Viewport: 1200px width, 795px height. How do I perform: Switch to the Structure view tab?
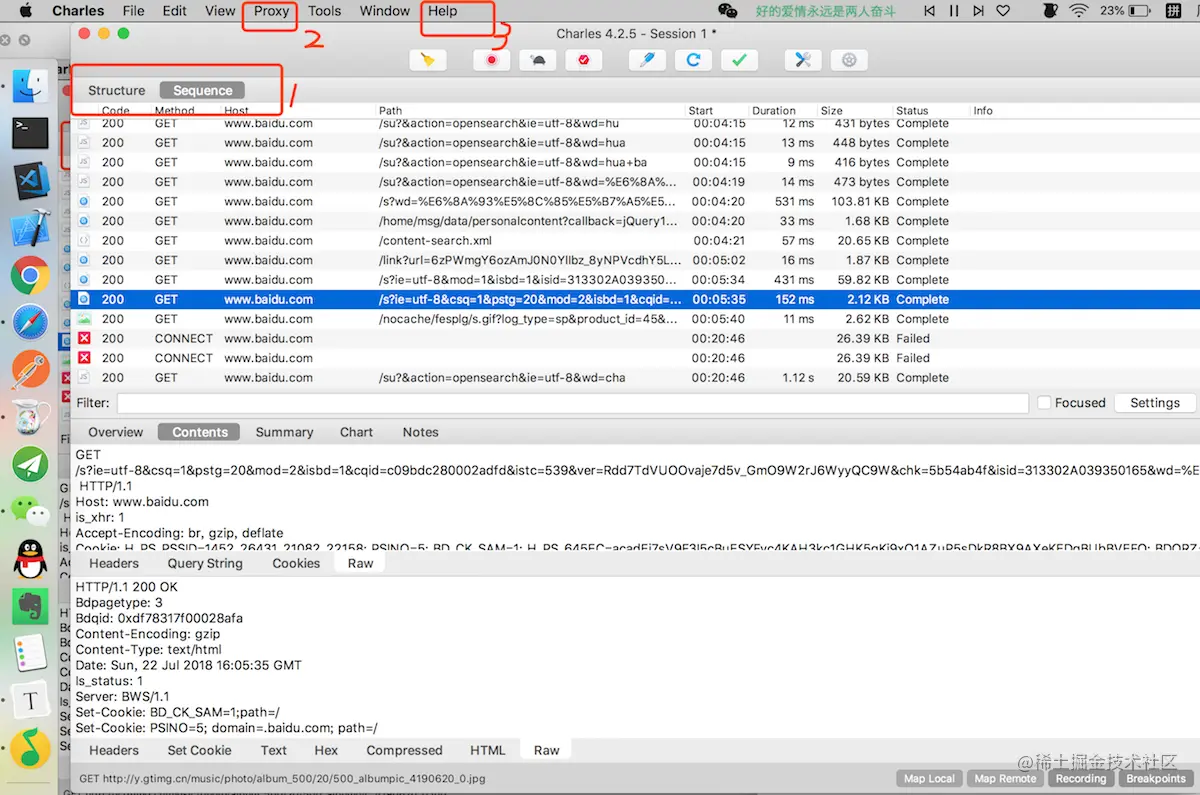(117, 90)
